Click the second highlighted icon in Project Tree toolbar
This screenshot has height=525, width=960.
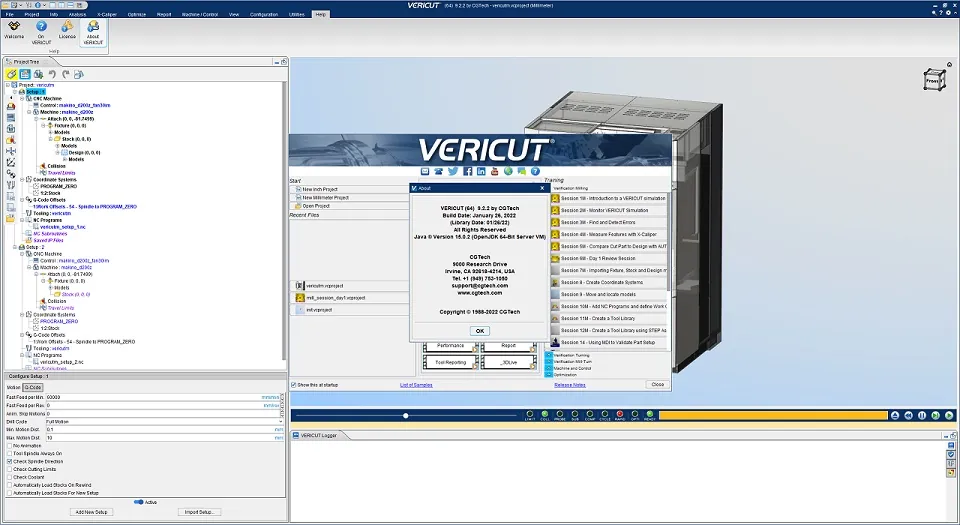pos(25,74)
